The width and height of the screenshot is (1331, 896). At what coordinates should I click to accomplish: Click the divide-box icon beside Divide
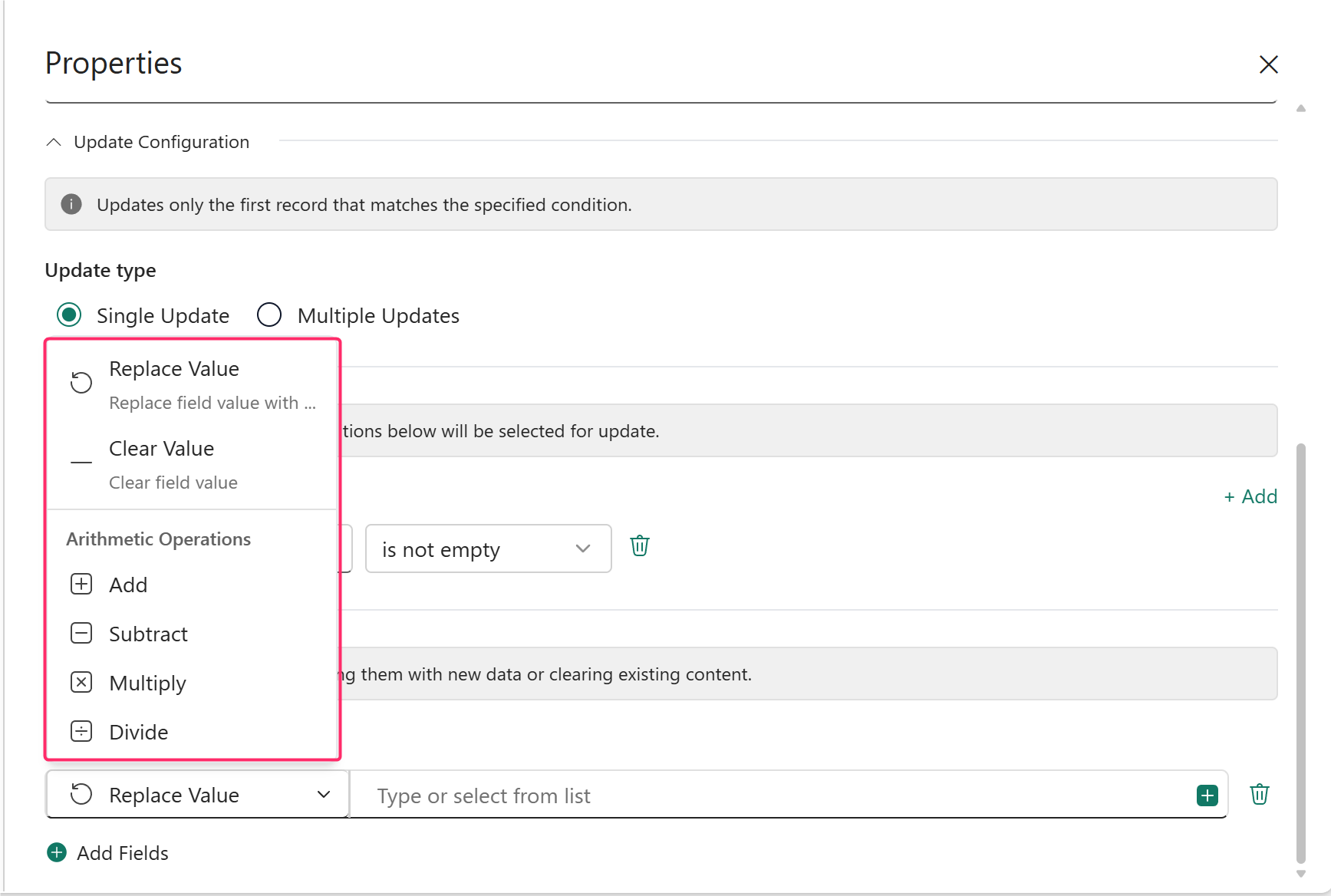click(x=81, y=732)
